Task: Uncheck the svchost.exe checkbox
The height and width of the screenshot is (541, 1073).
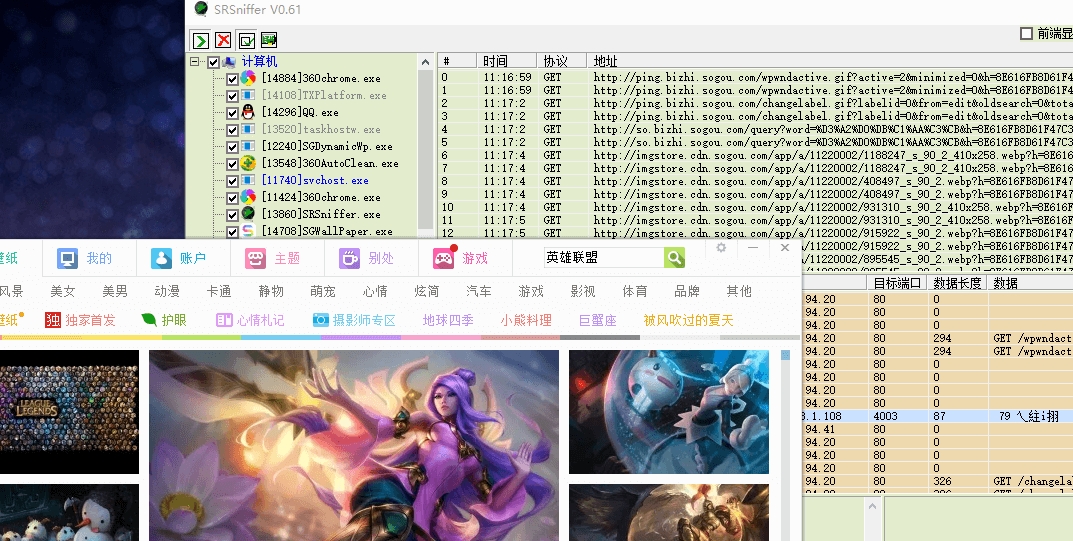Action: click(x=232, y=181)
